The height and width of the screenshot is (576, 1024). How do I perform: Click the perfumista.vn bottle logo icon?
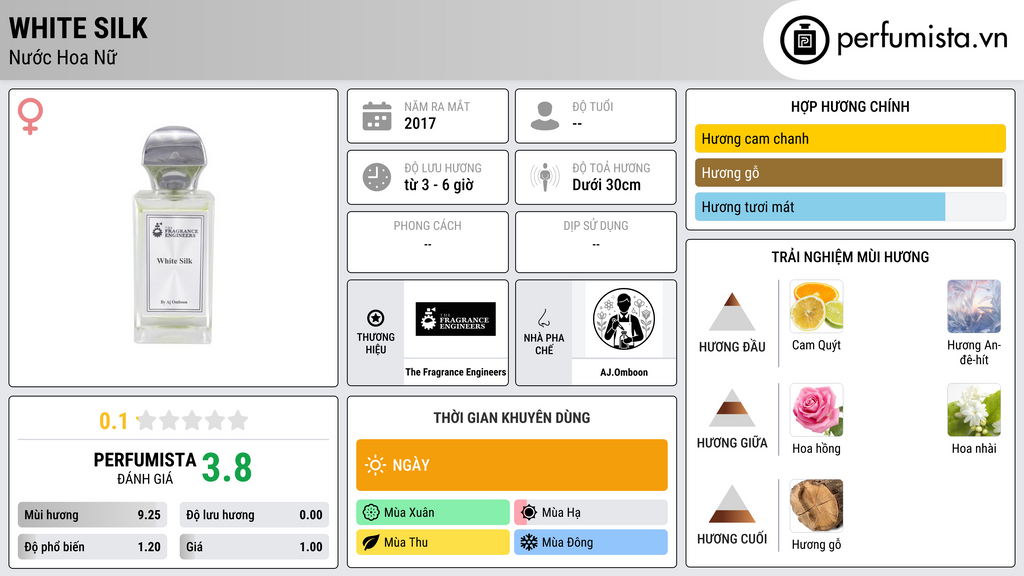804,40
